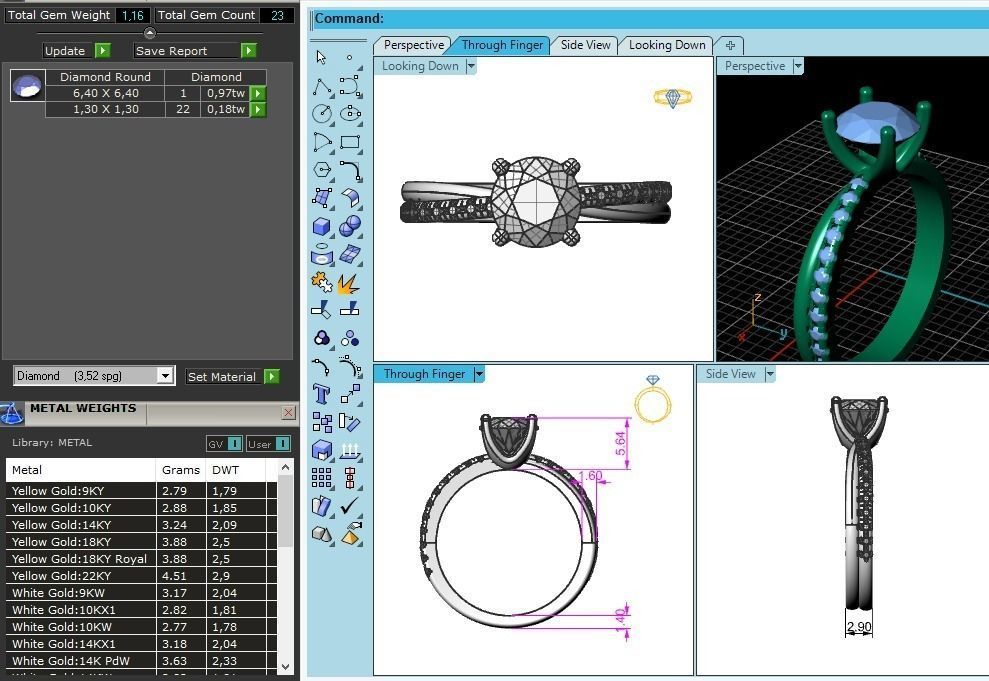The height and width of the screenshot is (681, 989).
Task: Select the Single Point tool
Action: tap(349, 57)
